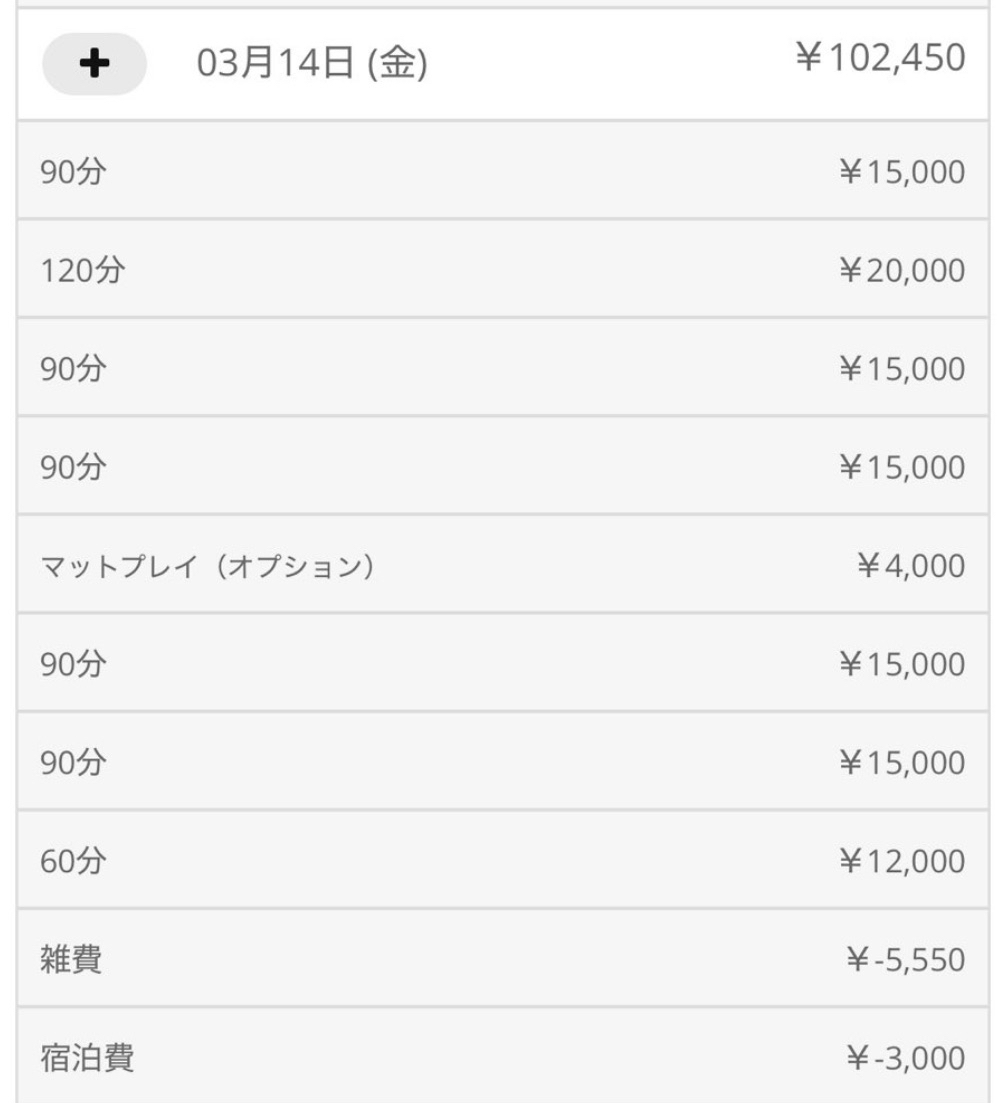Click the ¥-5,550 miscellaneous deduction
997x1103 pixels.
tap(905, 960)
